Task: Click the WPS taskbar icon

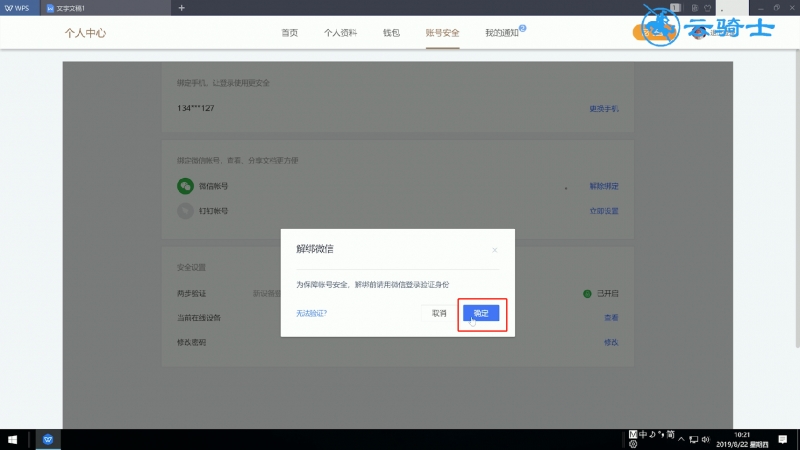Action: pyautogui.click(x=48, y=439)
